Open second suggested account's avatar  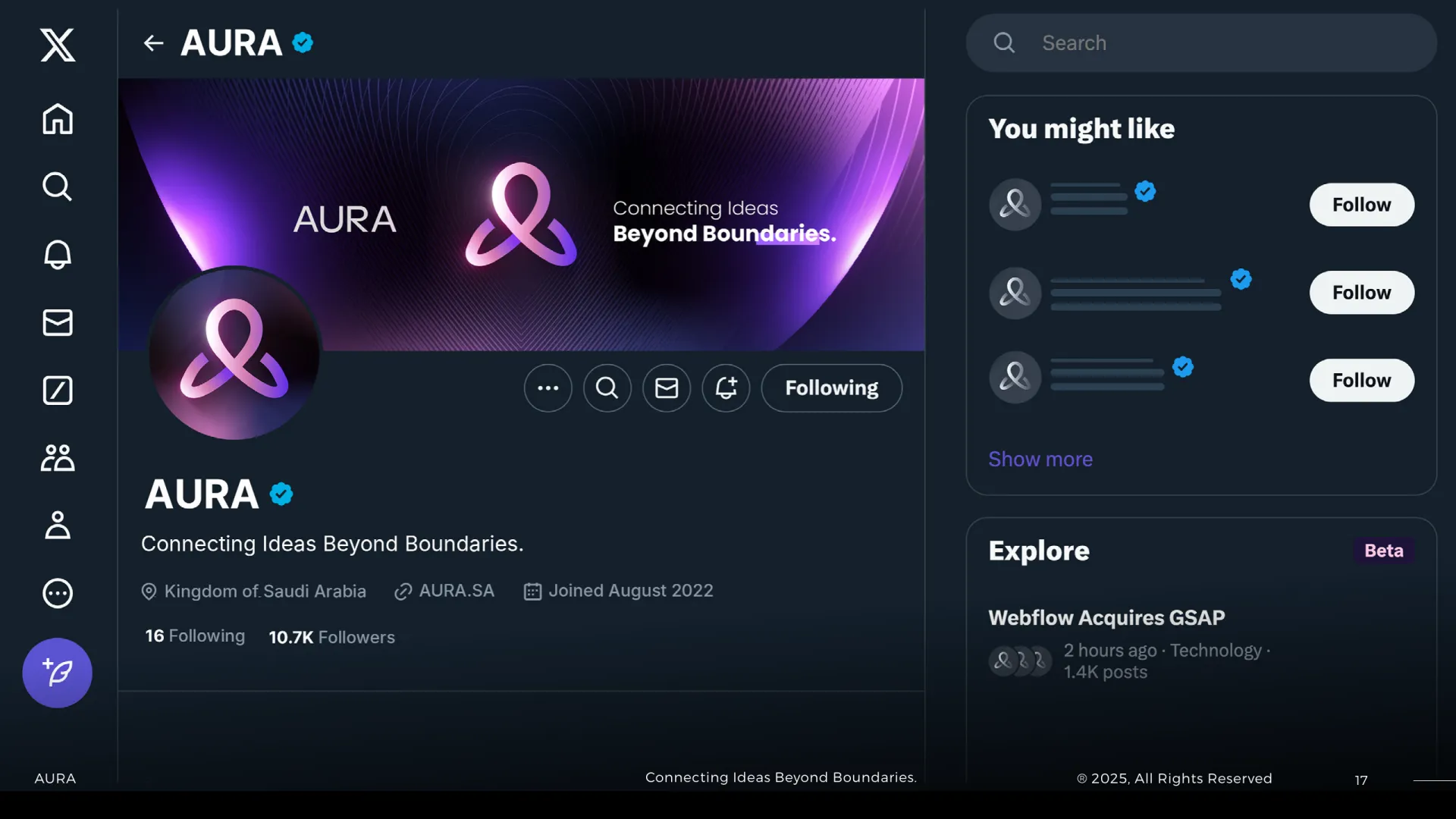1015,293
